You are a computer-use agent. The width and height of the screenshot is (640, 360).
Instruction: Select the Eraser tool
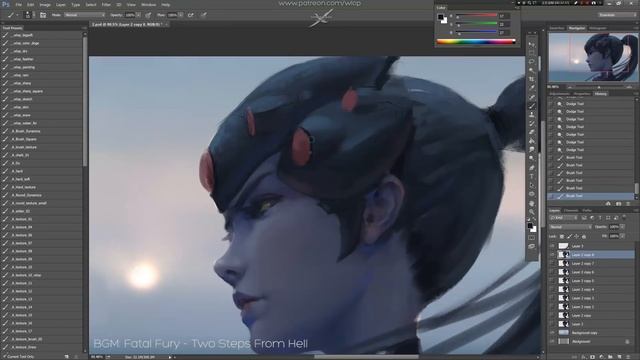(531, 132)
